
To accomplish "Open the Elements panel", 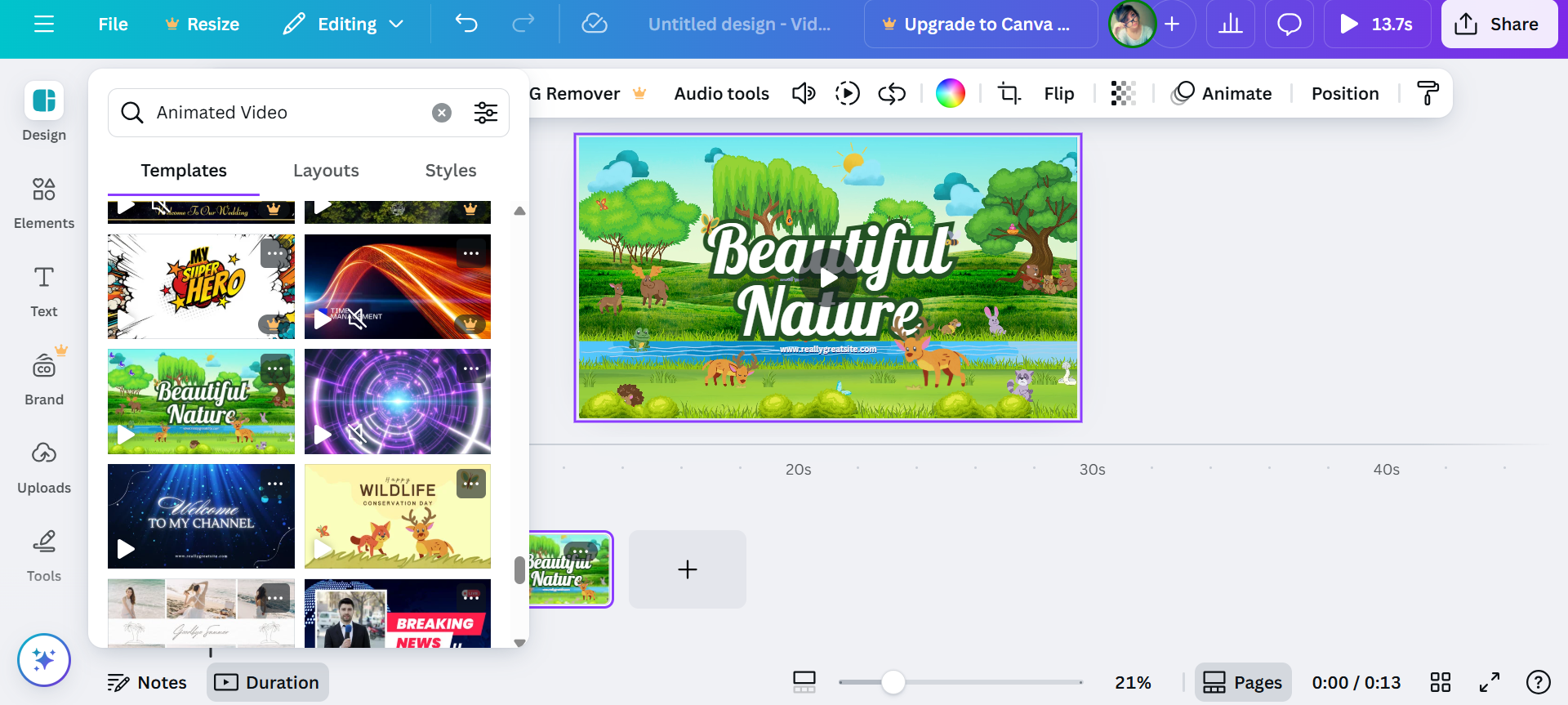I will [44, 203].
